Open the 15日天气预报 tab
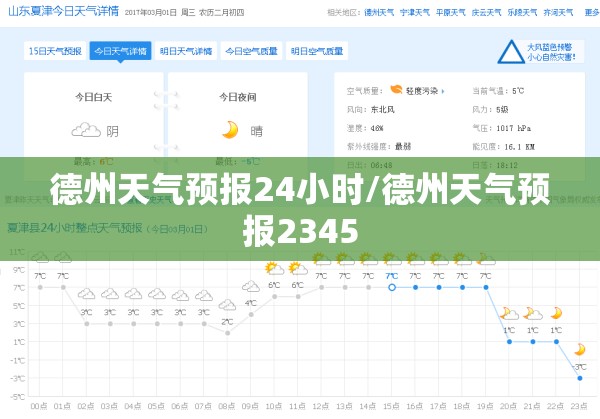Image resolution: width=600 pixels, height=419 pixels. pos(55,51)
